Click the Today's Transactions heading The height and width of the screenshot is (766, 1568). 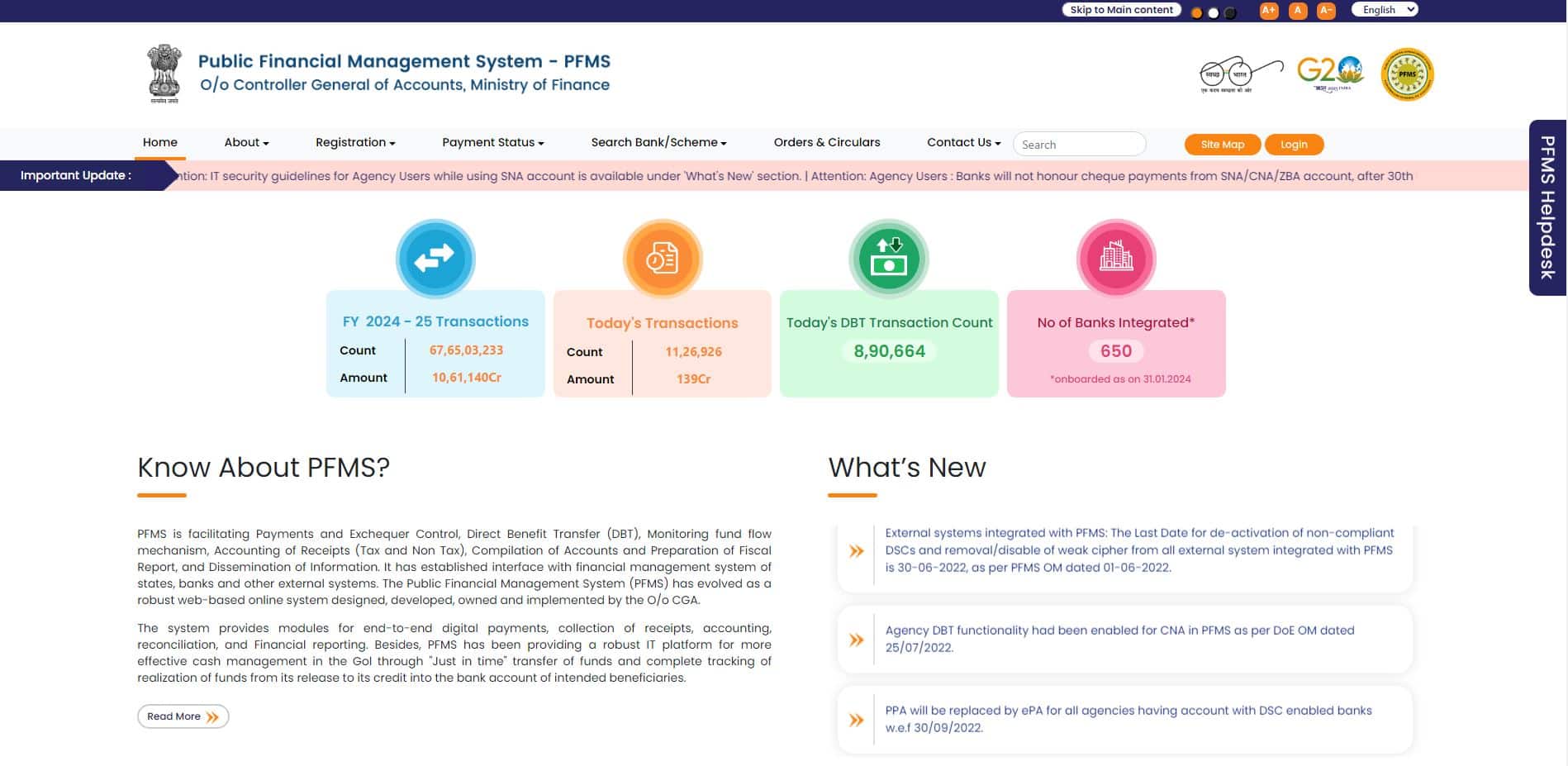coord(663,323)
